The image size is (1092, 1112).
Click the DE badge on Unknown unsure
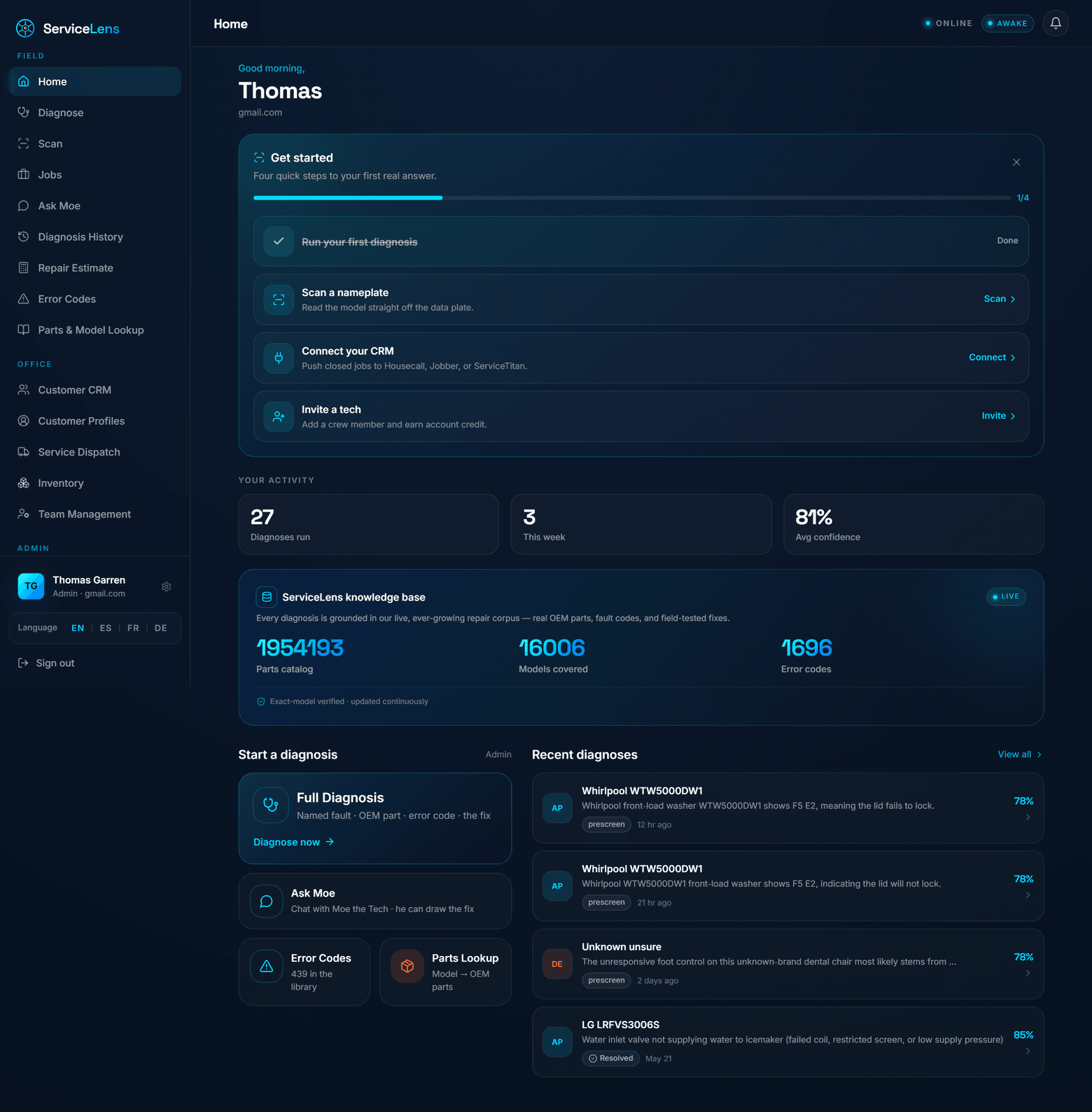pos(557,964)
